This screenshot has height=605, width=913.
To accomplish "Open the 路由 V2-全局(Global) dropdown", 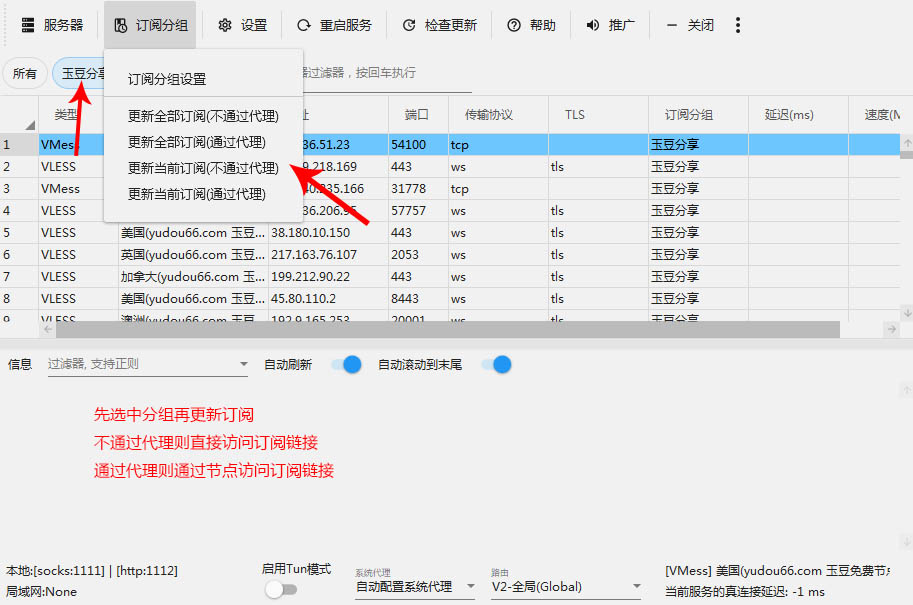I will coord(633,587).
